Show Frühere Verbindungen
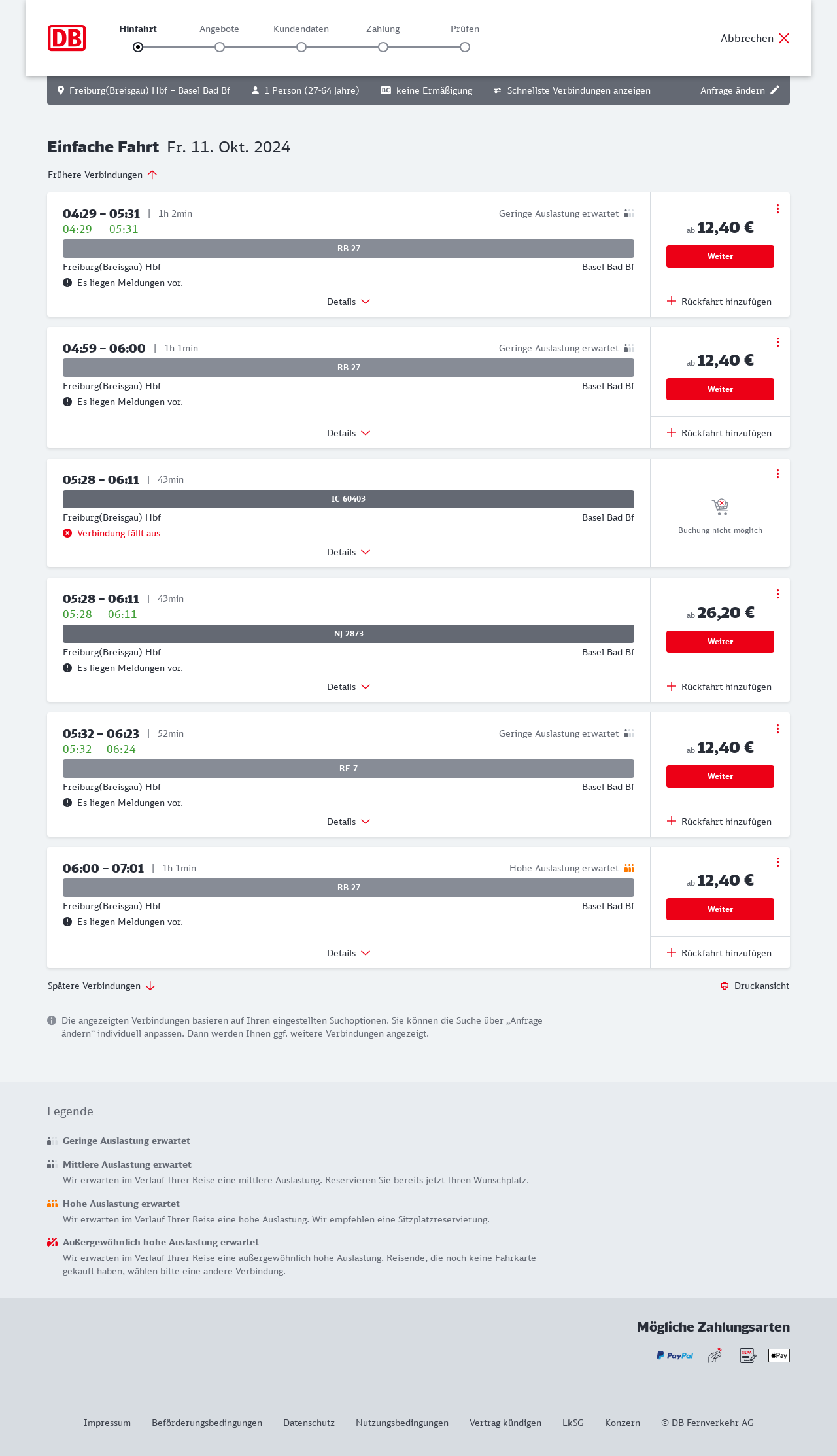837x1456 pixels. pyautogui.click(x=102, y=175)
